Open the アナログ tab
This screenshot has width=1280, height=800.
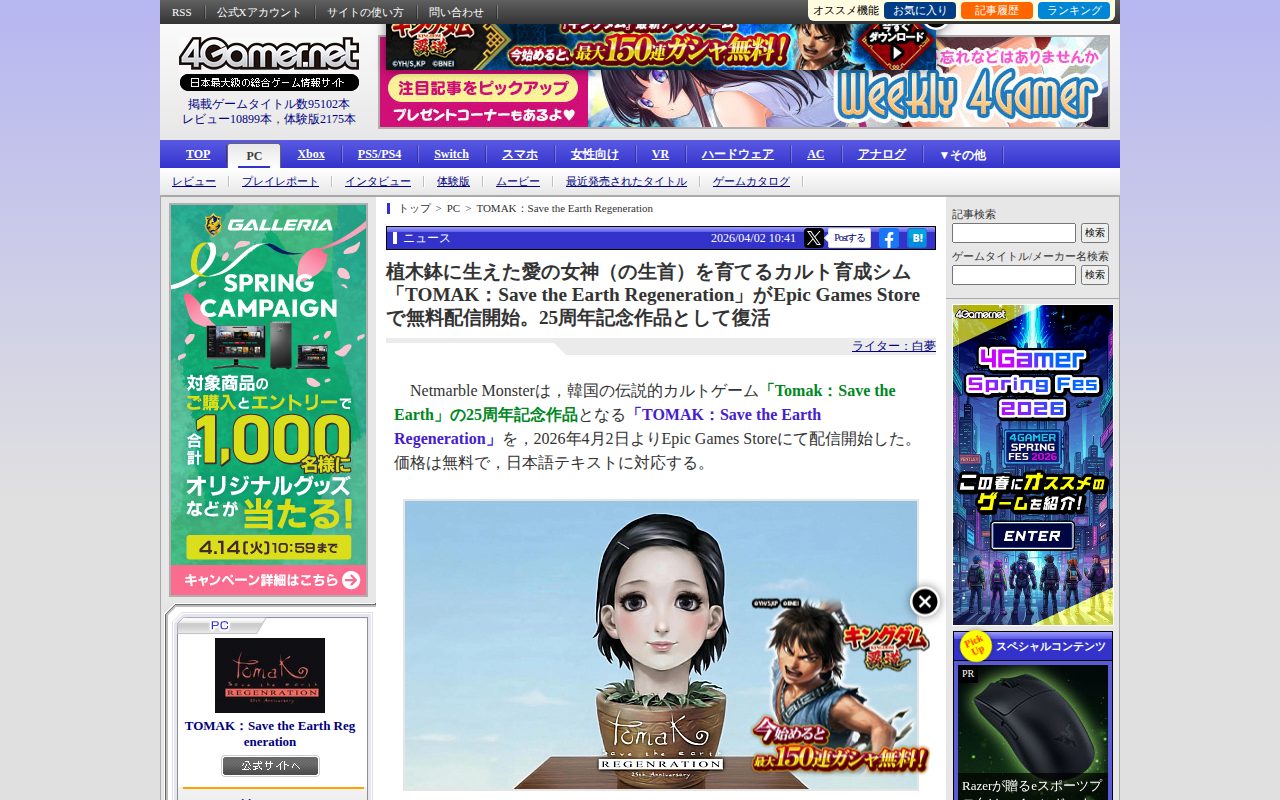click(882, 154)
